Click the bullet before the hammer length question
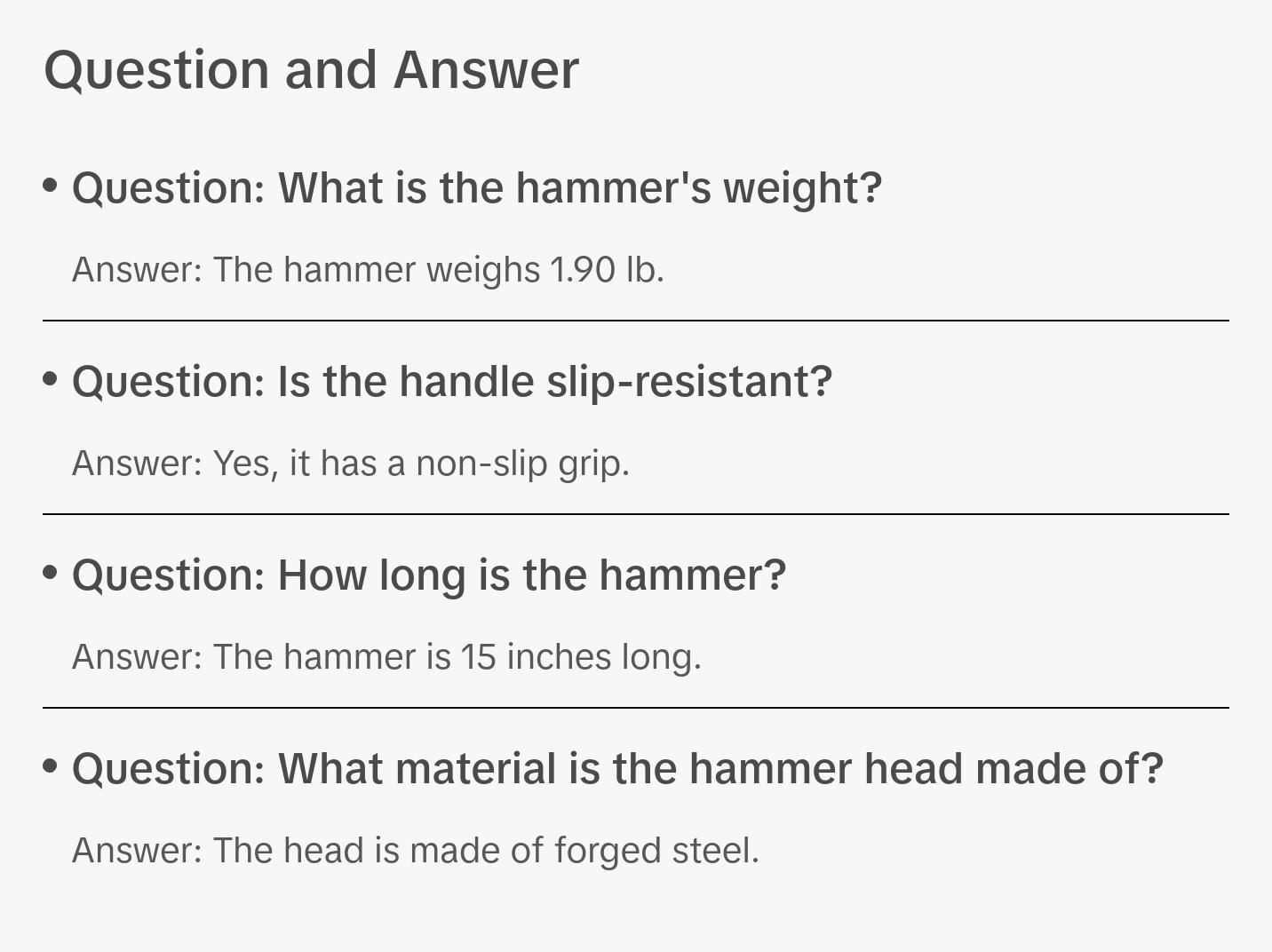Image resolution: width=1272 pixels, height=952 pixels. [x=51, y=573]
